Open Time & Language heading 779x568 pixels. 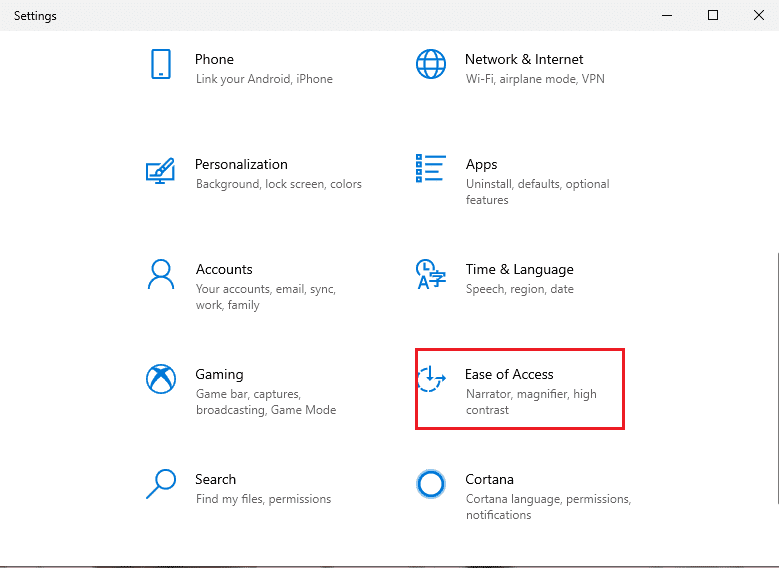(x=520, y=269)
